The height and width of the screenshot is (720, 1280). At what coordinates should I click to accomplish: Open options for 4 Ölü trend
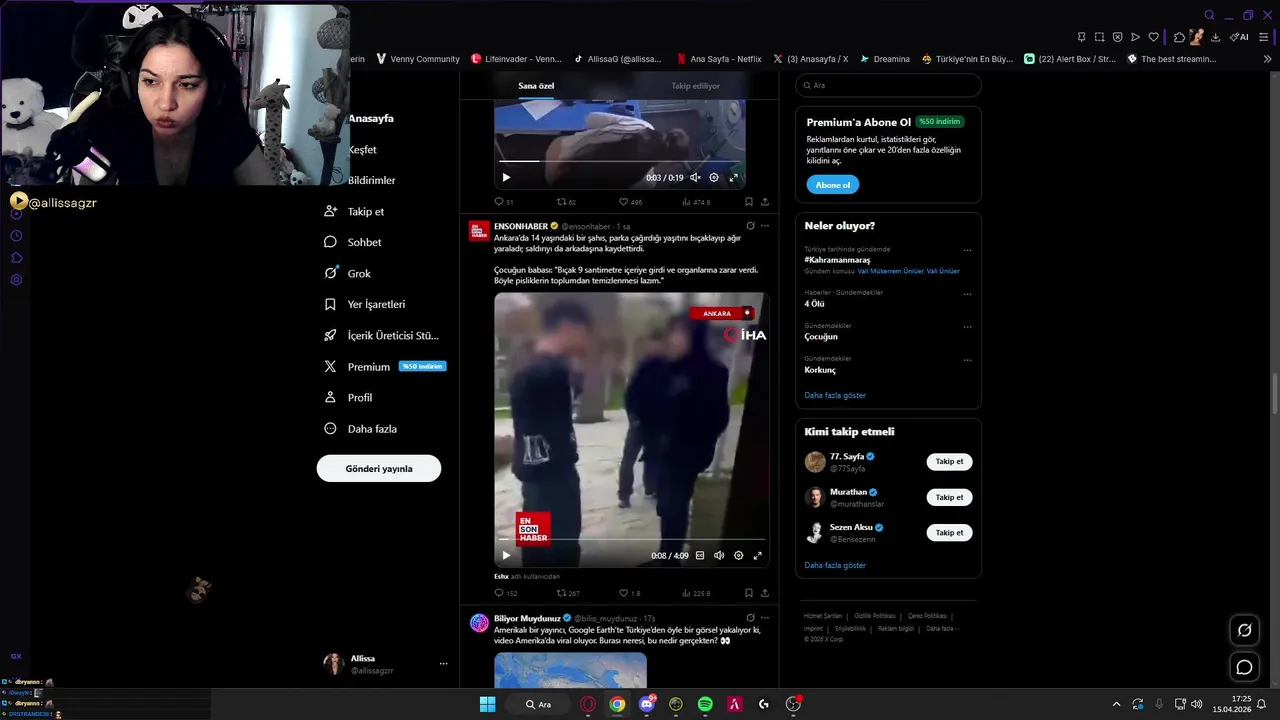click(x=967, y=294)
